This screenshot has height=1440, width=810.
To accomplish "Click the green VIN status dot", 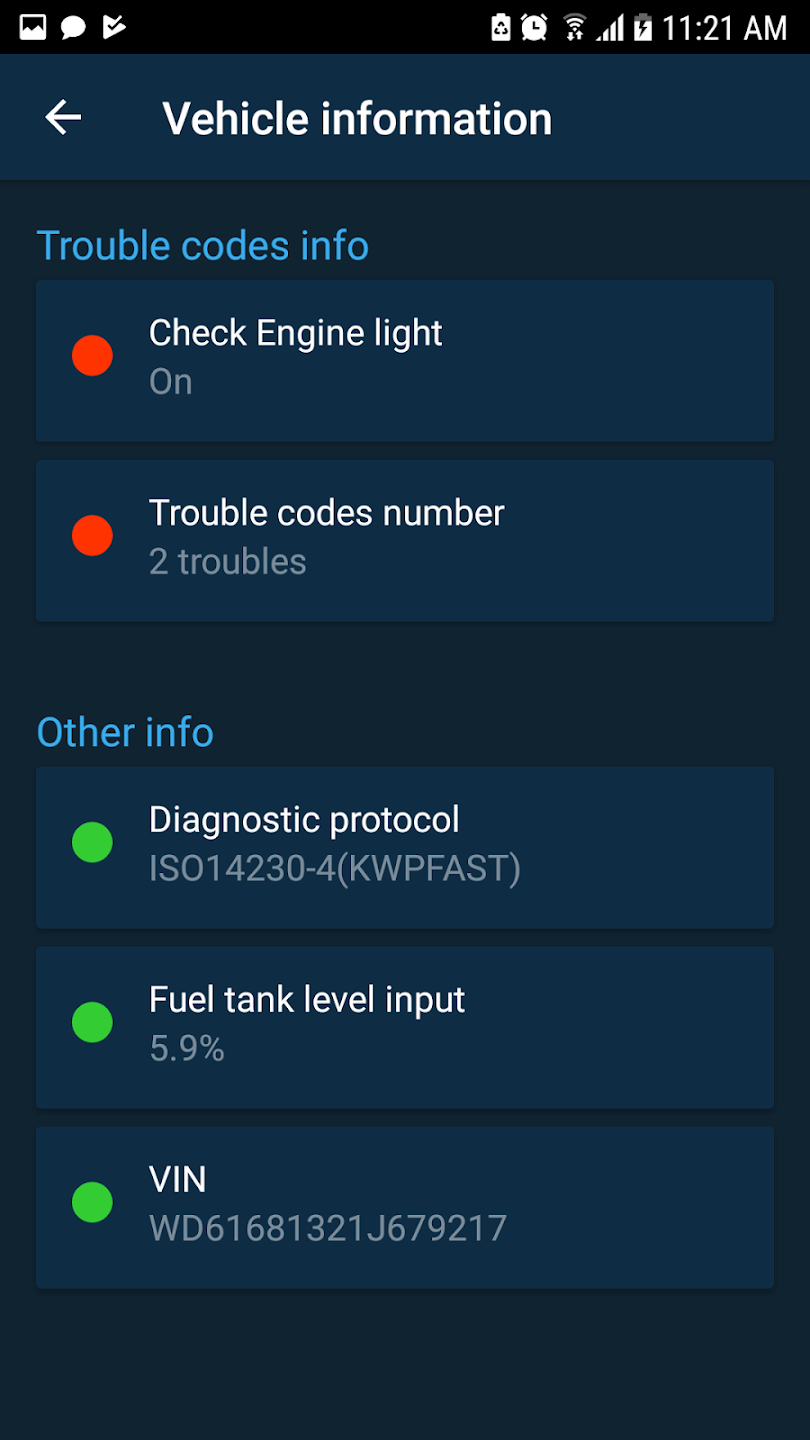I will point(92,1203).
